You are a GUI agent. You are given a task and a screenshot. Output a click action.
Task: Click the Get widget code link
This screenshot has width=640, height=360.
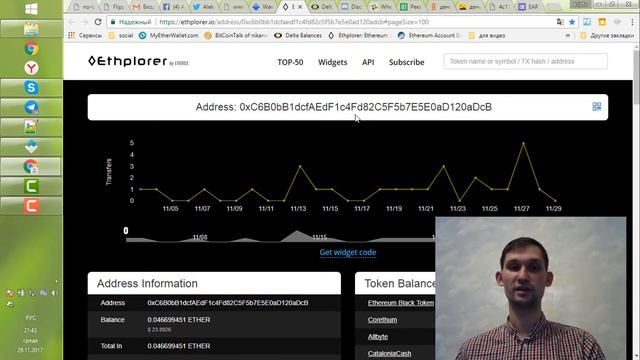(348, 252)
